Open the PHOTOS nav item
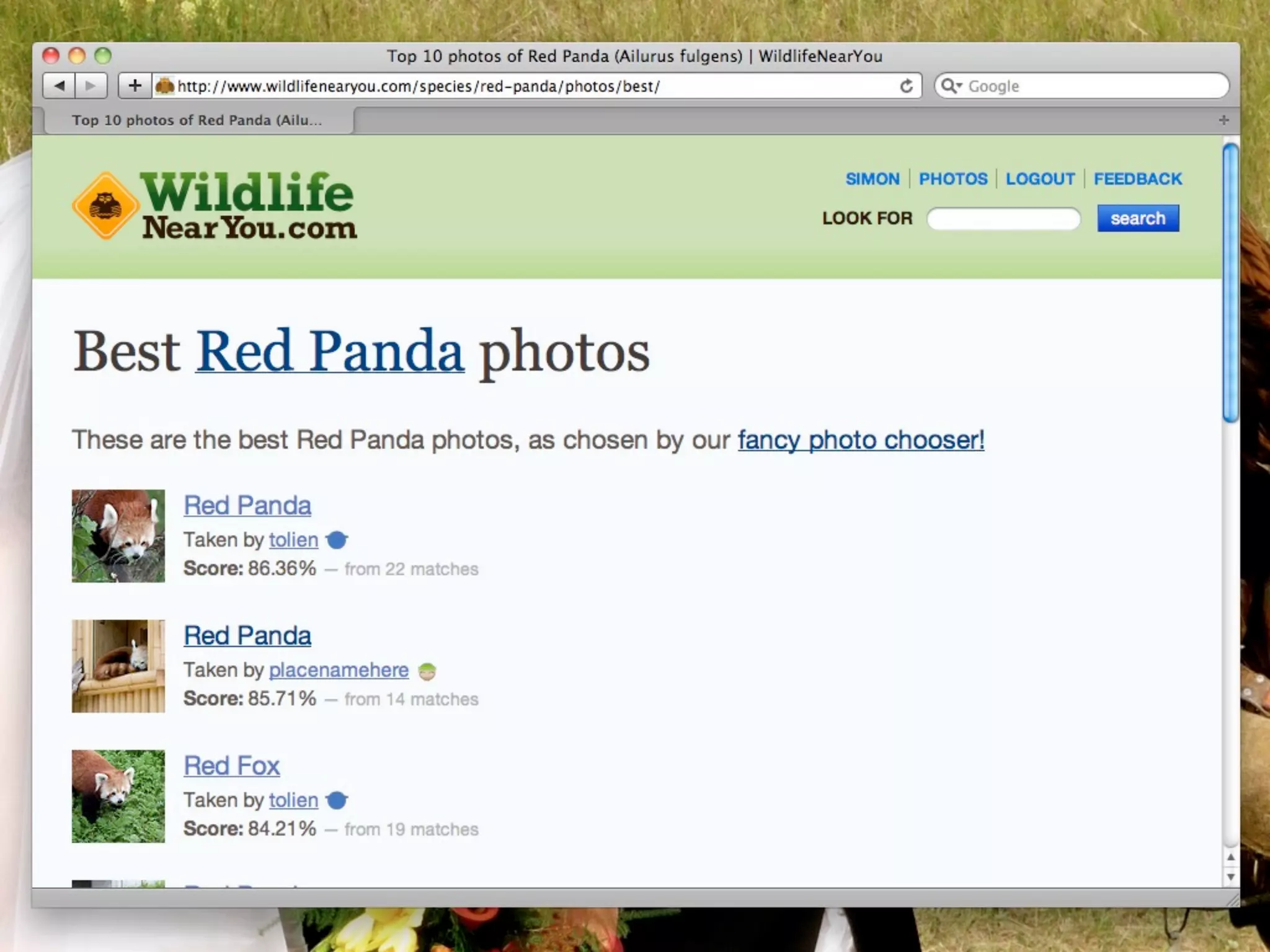1270x952 pixels. tap(952, 178)
